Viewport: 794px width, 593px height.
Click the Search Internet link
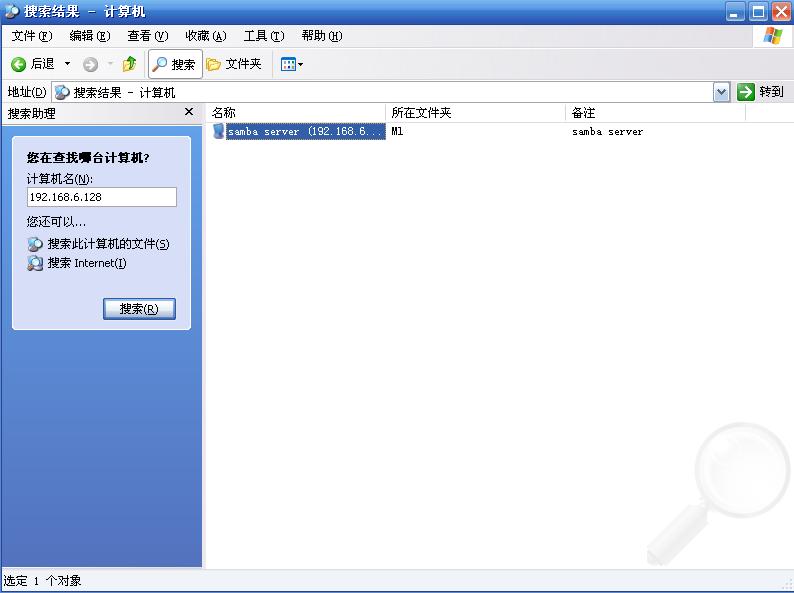click(86, 263)
